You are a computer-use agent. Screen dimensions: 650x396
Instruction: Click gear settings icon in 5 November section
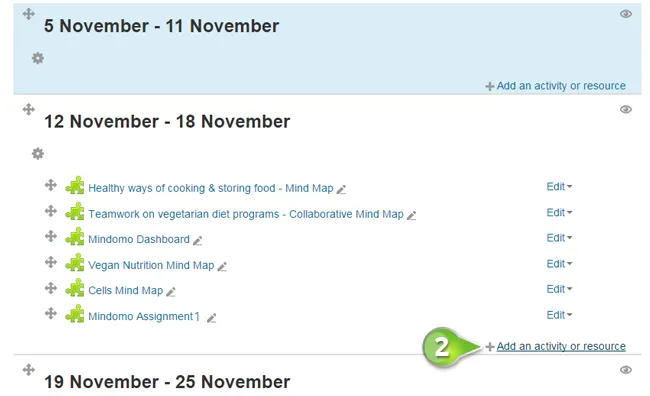point(38,58)
